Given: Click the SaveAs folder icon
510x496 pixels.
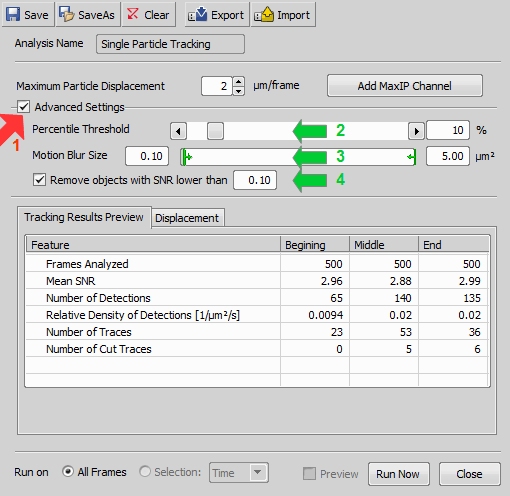Looking at the screenshot, I should [66, 14].
